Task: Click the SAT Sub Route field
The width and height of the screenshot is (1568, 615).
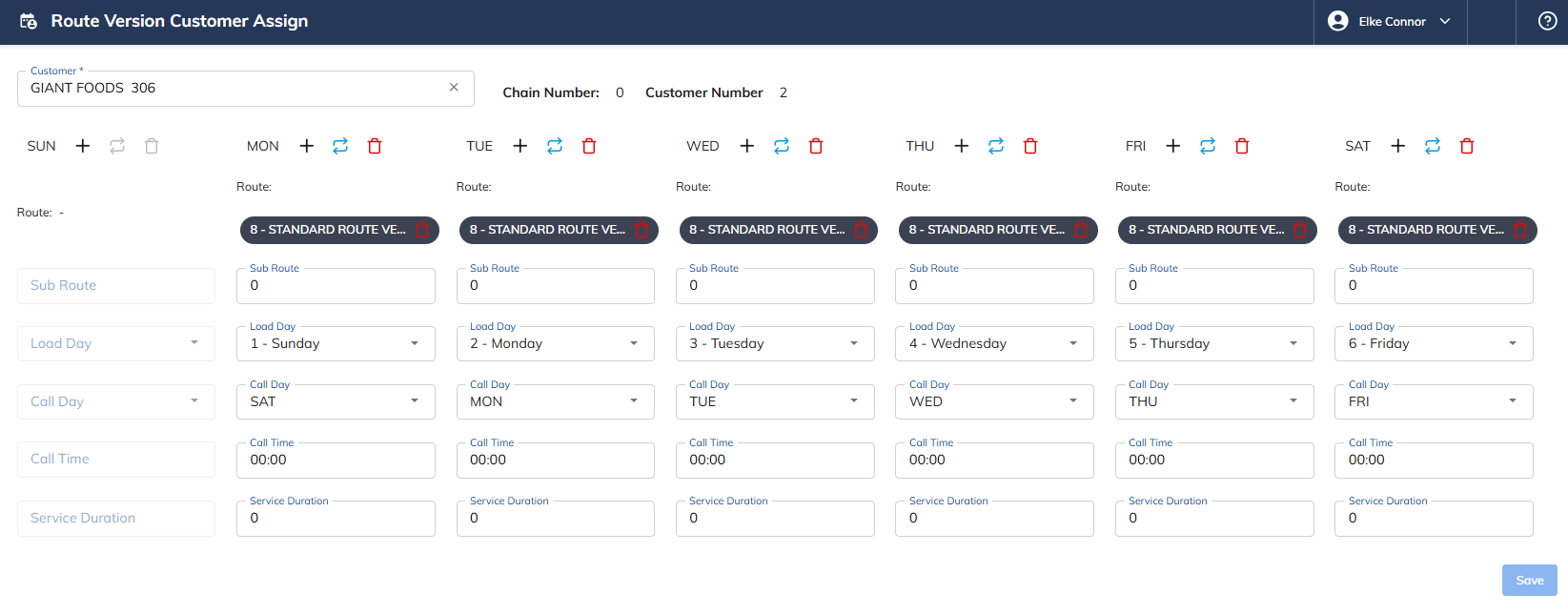Action: point(1435,285)
